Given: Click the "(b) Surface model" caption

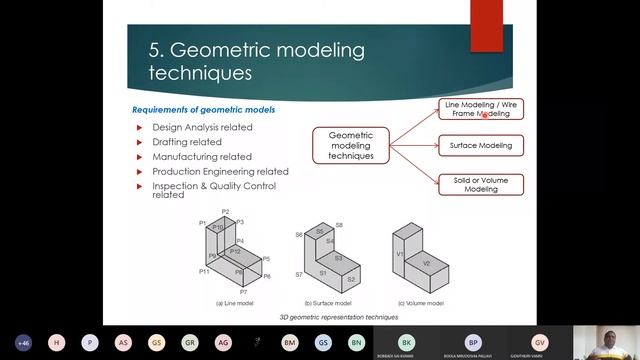Looking at the screenshot, I should pos(328,303).
